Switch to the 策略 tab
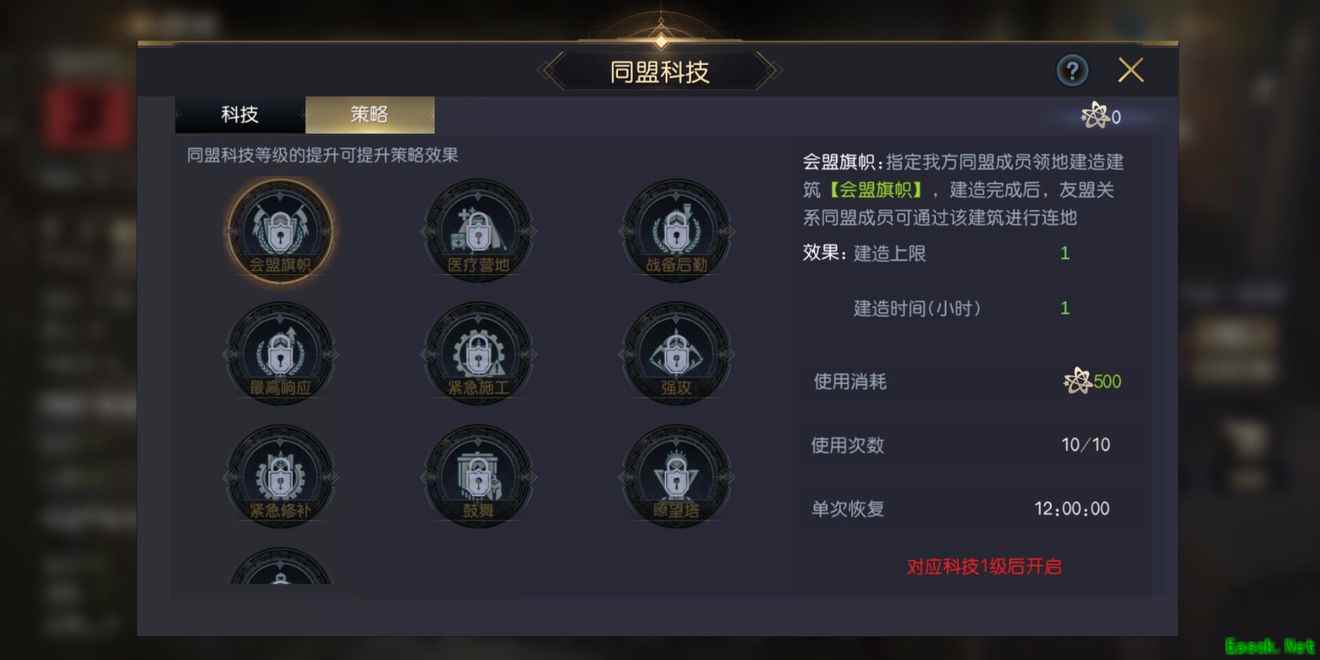 (x=370, y=115)
